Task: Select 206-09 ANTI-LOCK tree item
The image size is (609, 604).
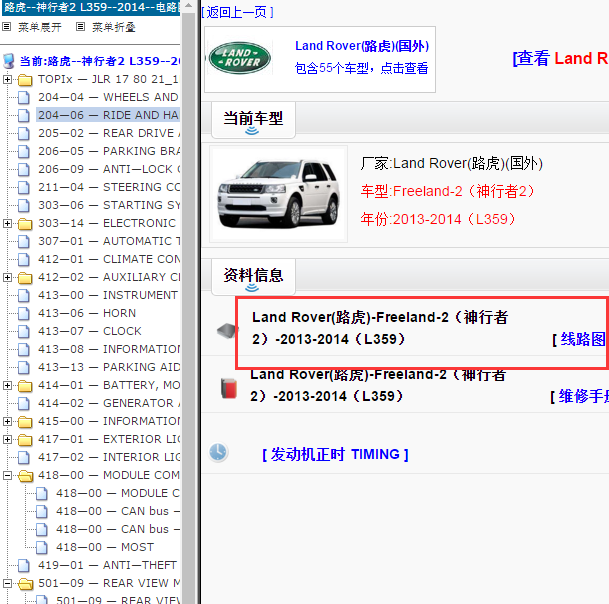Action: (x=109, y=169)
